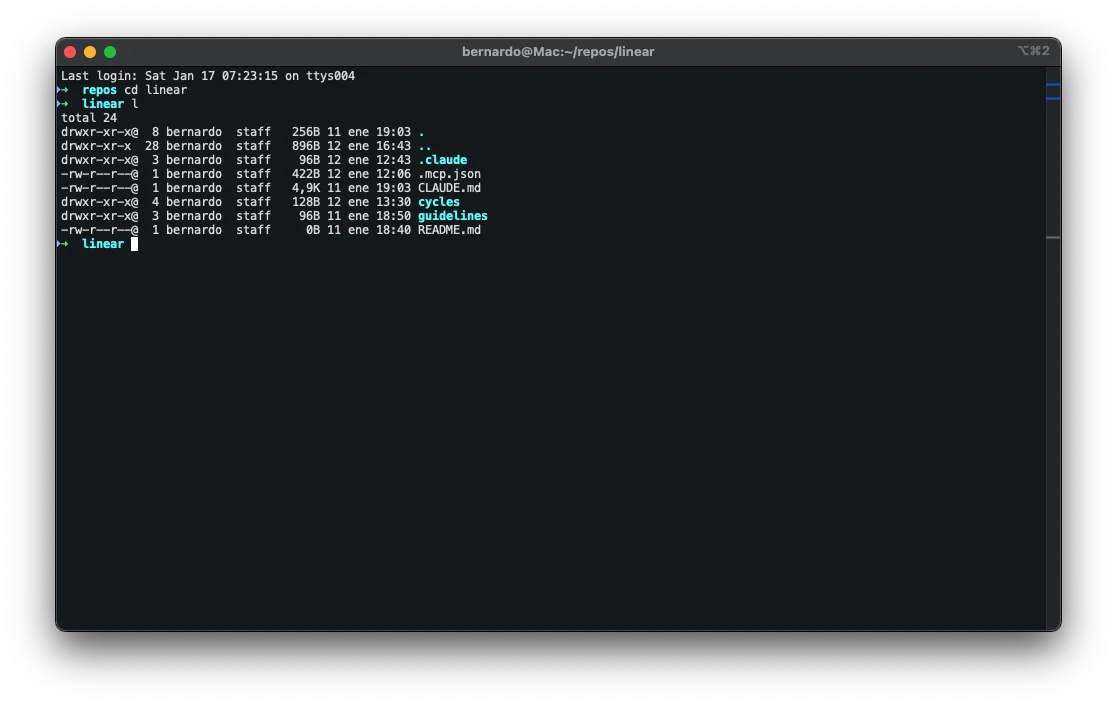Click the ⌥⌘2 window shortcut indicator
Image resolution: width=1117 pixels, height=705 pixels.
coord(1033,51)
